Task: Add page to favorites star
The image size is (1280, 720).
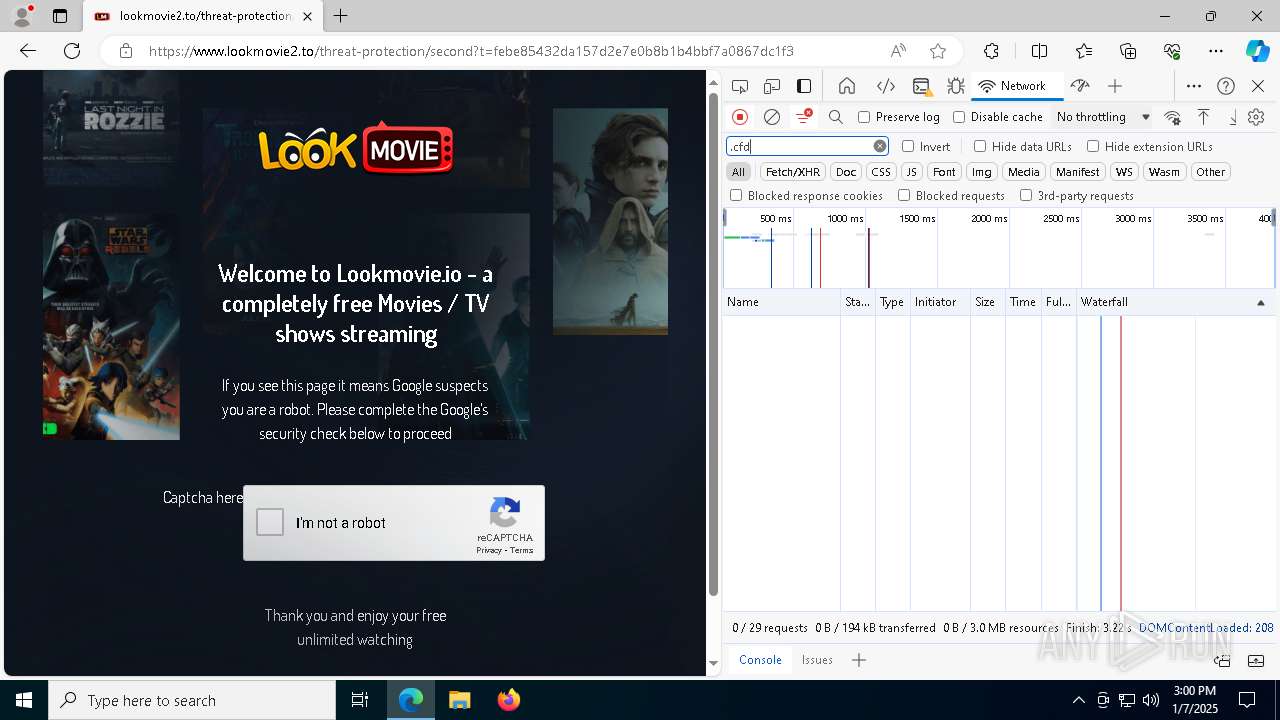Action: (x=938, y=51)
